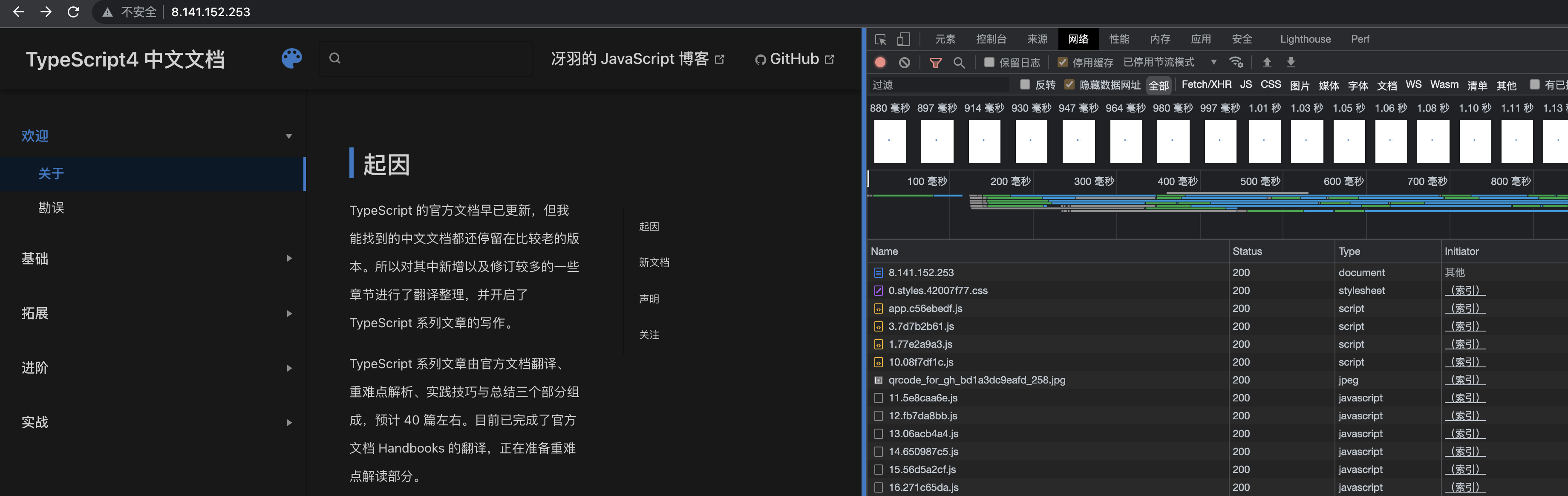This screenshot has height=496, width=1568.
Task: Switch to the 元素 DevTools tab
Action: pos(945,39)
